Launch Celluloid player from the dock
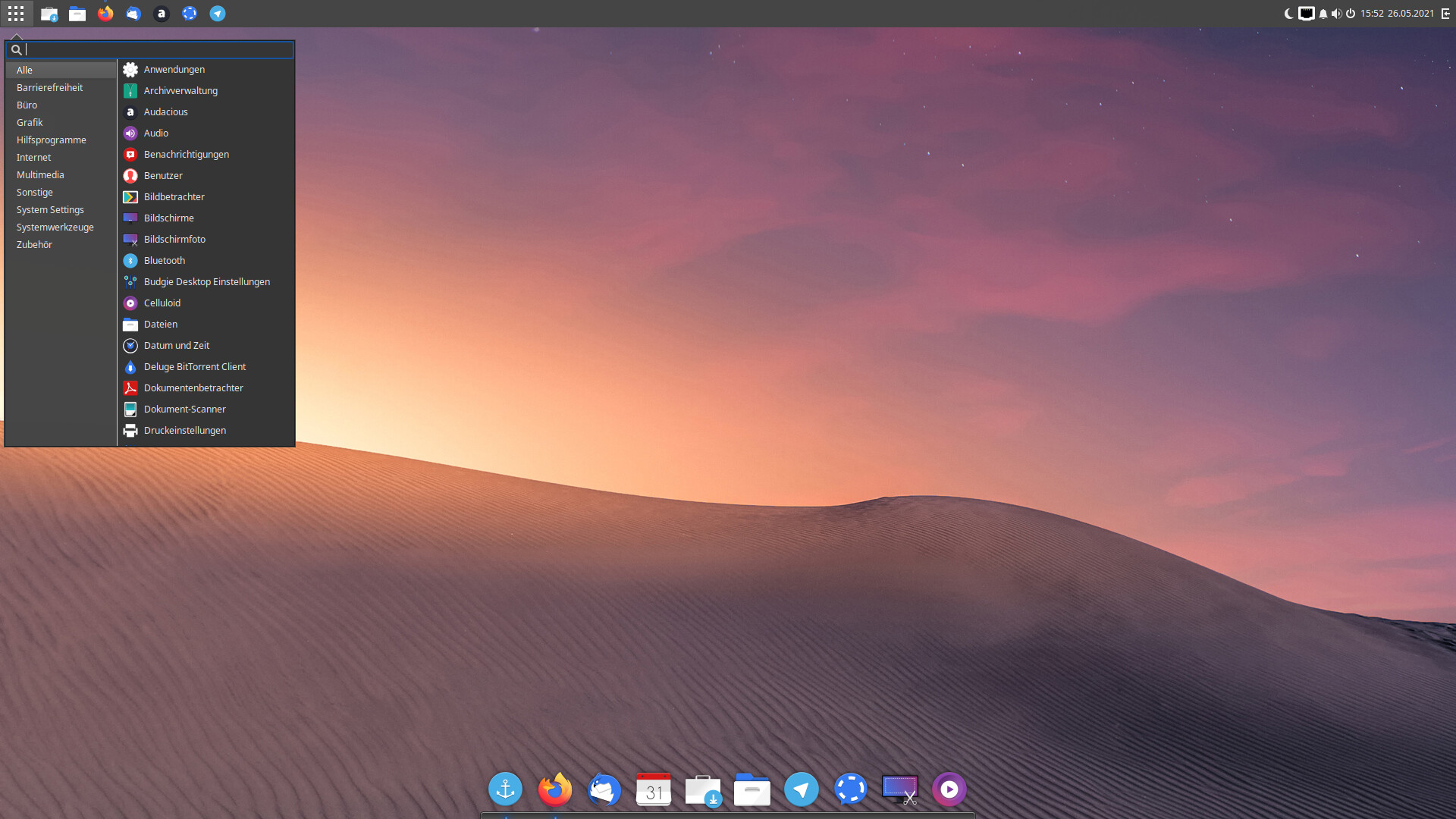Viewport: 1456px width, 819px height. (x=949, y=789)
